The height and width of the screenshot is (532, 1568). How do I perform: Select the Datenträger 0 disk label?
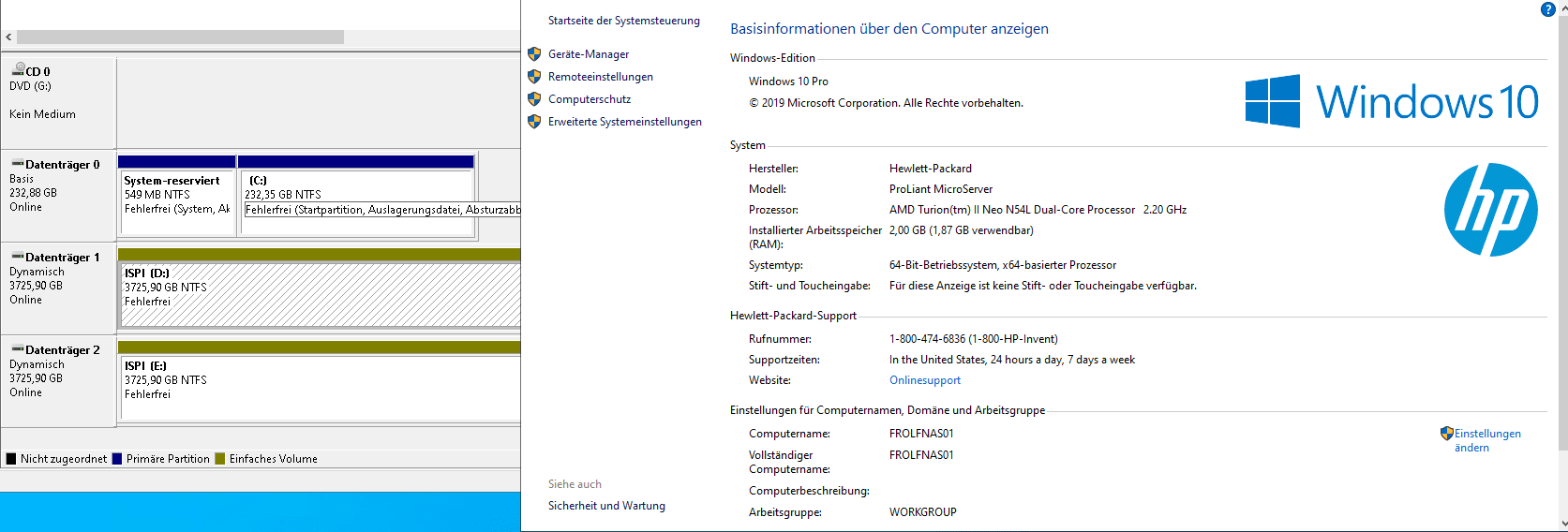[58, 198]
